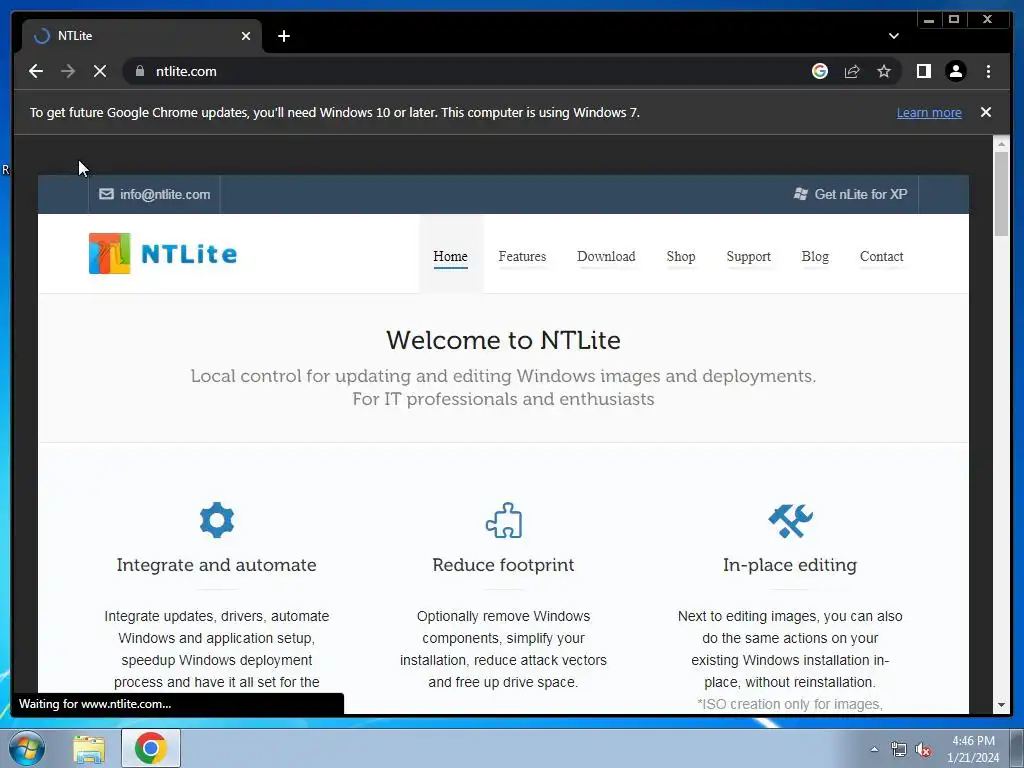Click the page scrollbar up arrow
This screenshot has height=768, width=1024.
click(x=1001, y=144)
